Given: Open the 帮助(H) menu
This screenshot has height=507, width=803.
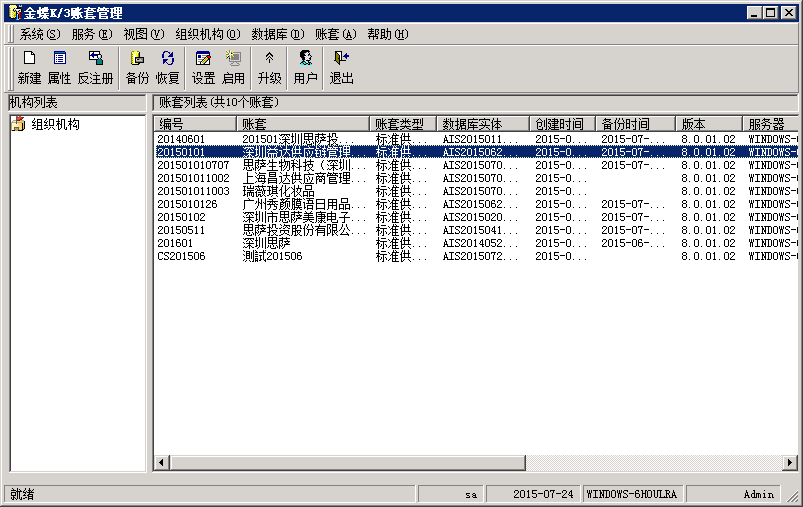Looking at the screenshot, I should click(388, 34).
